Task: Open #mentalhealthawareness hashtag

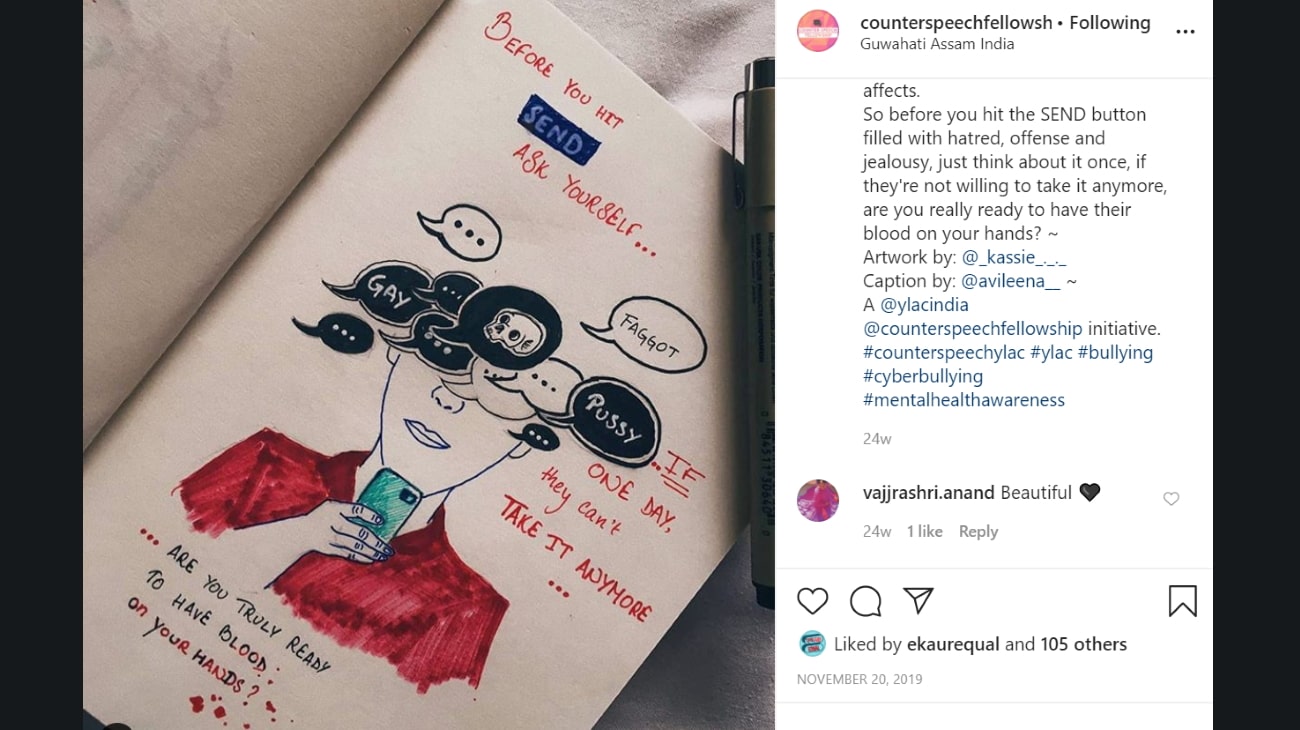Action: tap(964, 400)
